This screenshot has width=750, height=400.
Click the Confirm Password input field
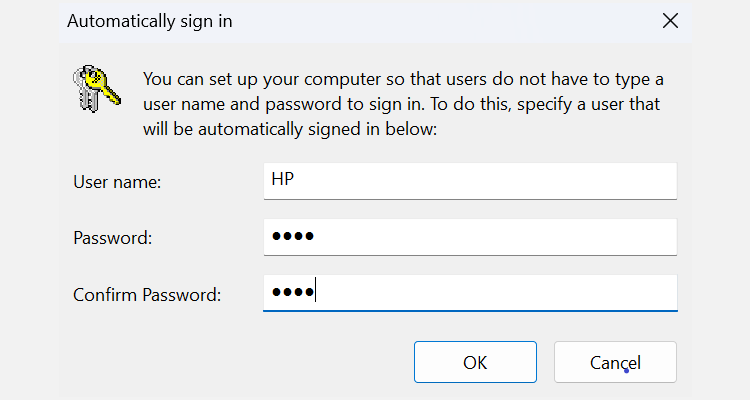[x=469, y=293]
